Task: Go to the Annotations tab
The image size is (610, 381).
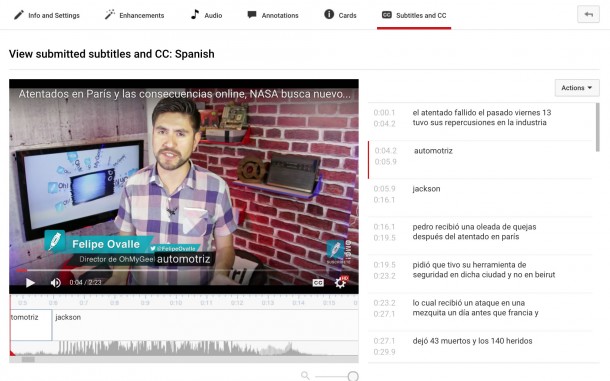Action: [x=273, y=15]
